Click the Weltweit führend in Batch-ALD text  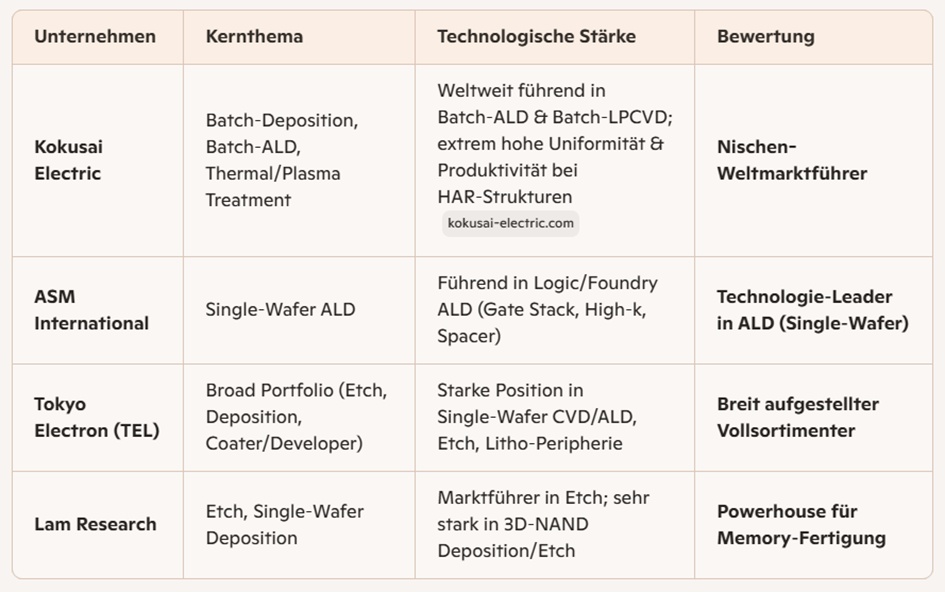(x=550, y=143)
